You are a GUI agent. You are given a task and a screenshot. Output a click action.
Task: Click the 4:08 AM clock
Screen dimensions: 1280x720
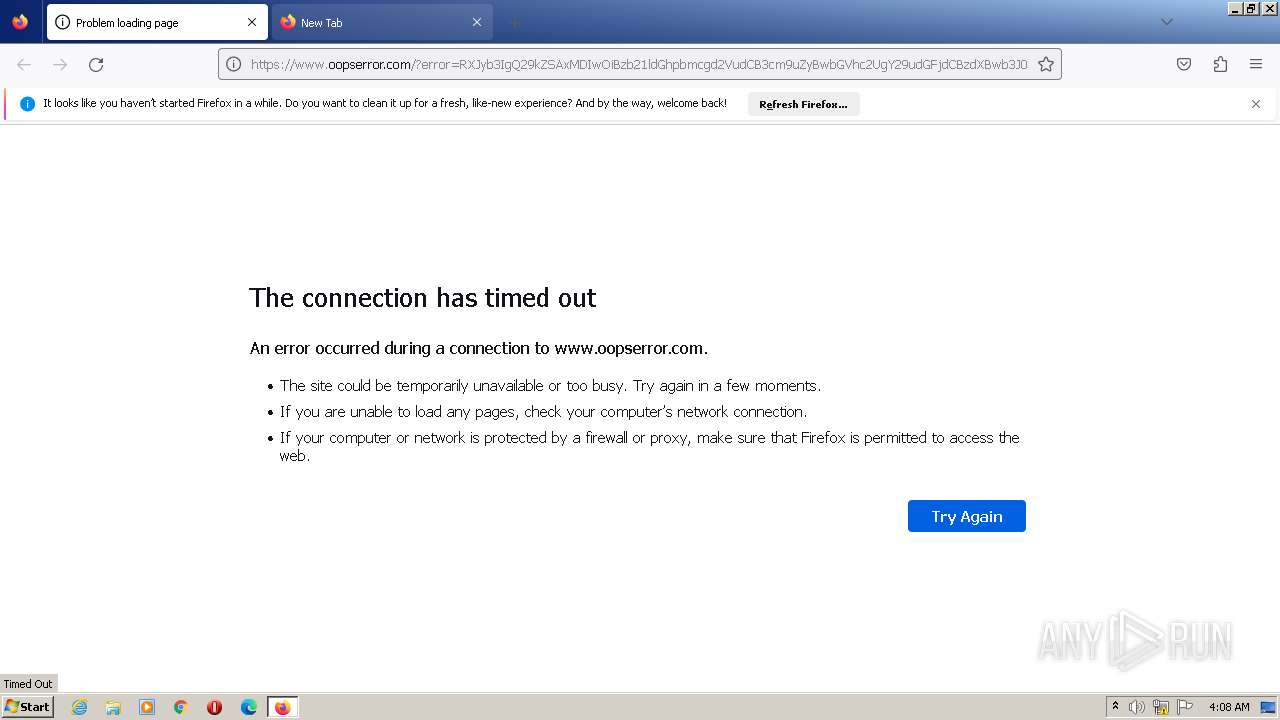point(1229,707)
